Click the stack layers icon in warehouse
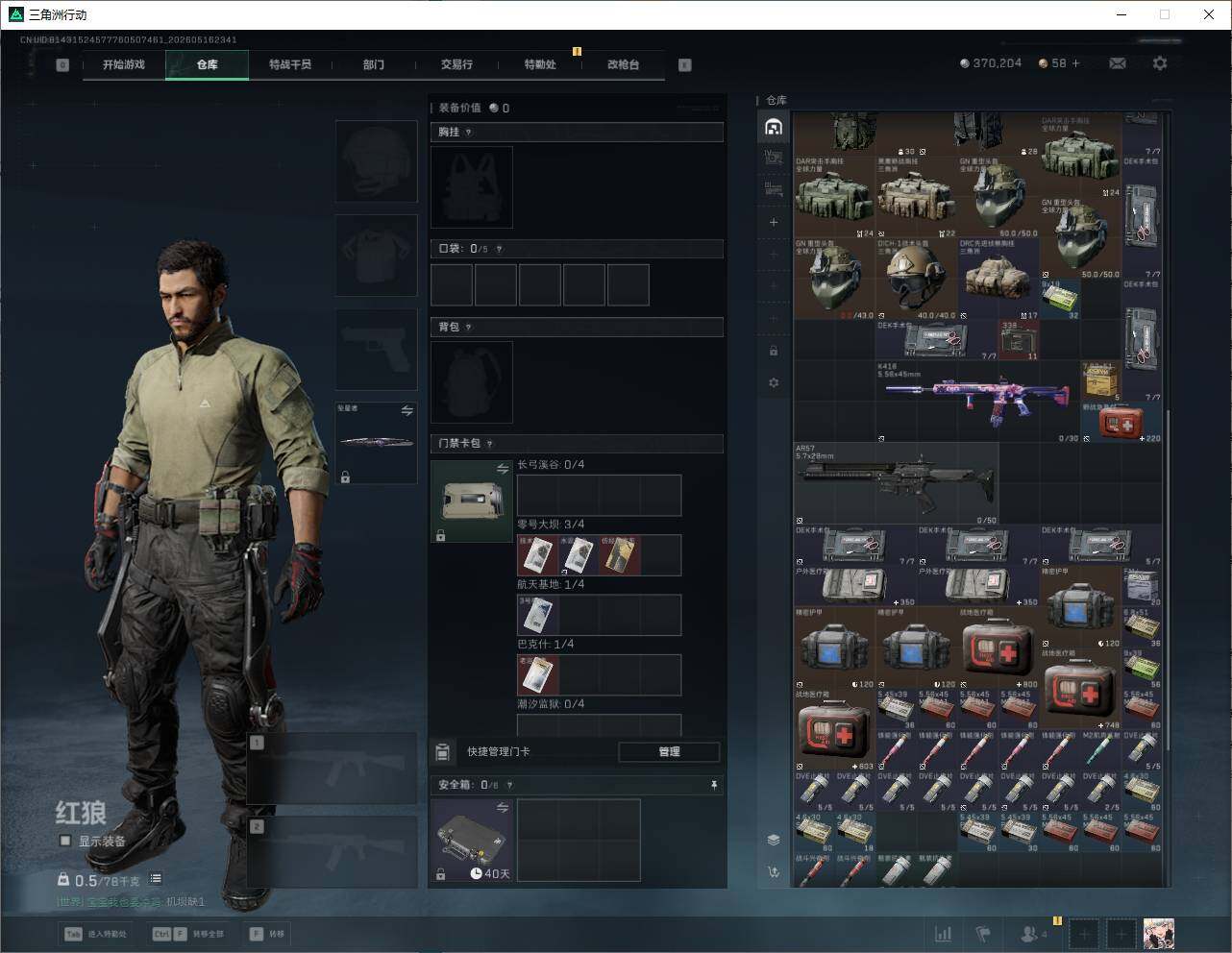 coord(774,840)
